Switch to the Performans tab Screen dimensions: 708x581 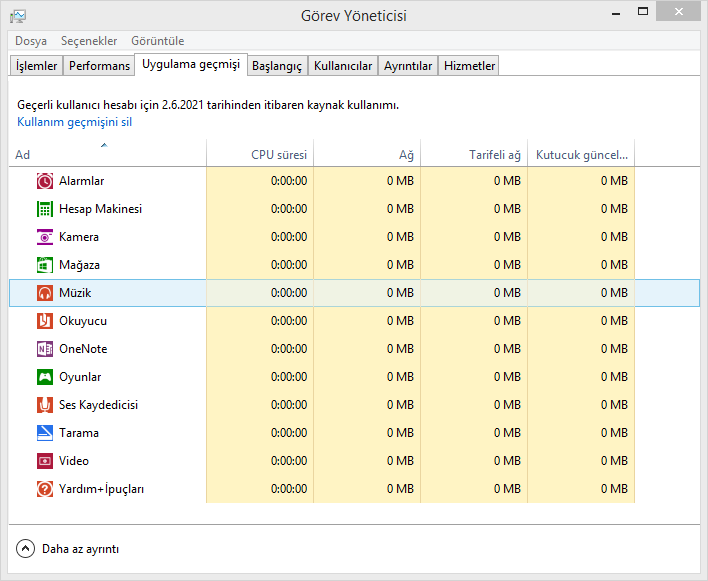(x=99, y=66)
